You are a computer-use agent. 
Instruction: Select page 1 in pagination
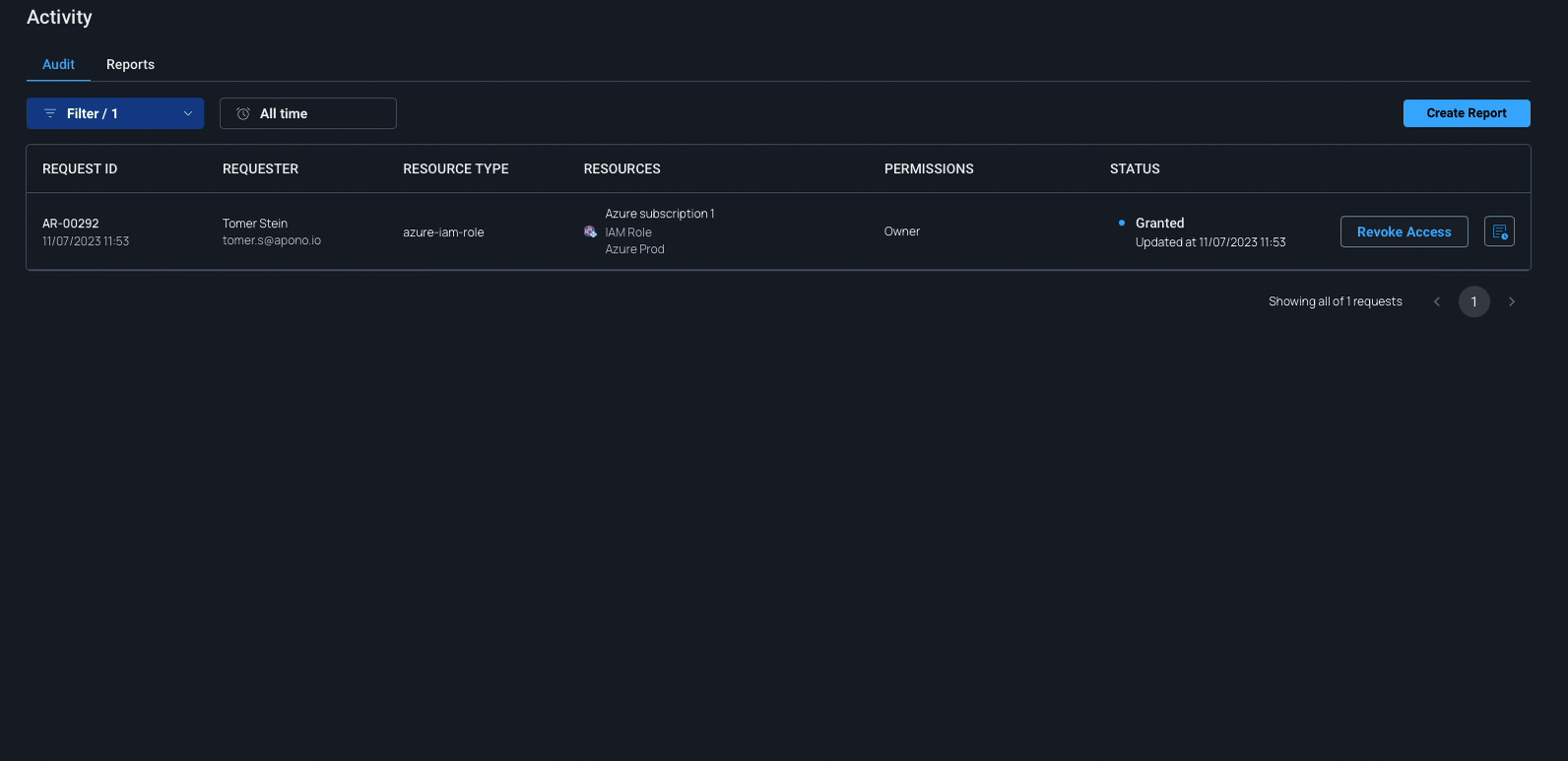[1473, 301]
